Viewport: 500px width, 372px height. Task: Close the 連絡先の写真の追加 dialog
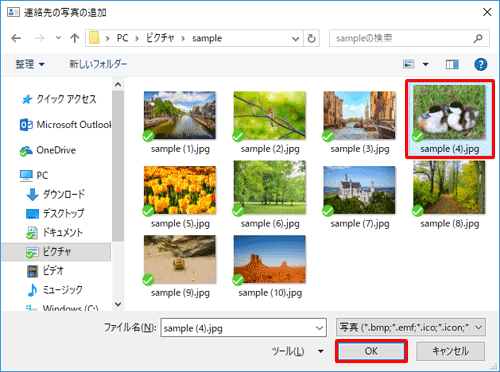click(x=487, y=12)
